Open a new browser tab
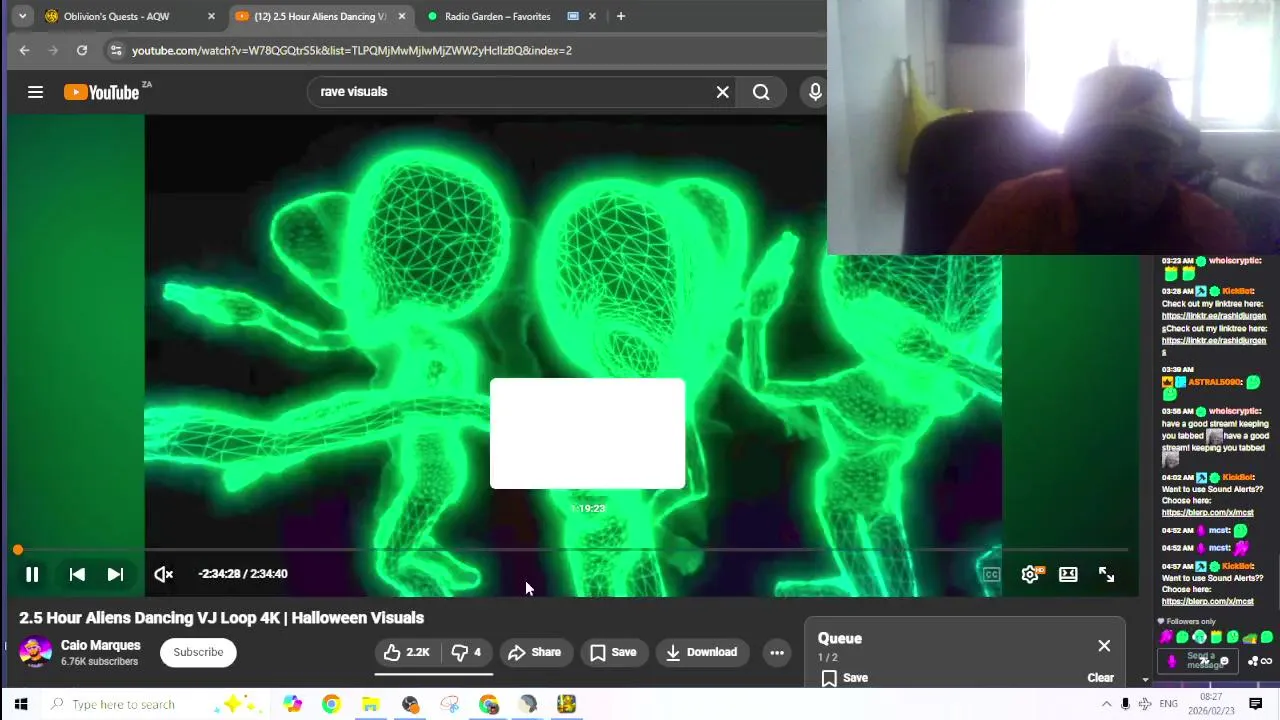The width and height of the screenshot is (1280, 720). 621,16
